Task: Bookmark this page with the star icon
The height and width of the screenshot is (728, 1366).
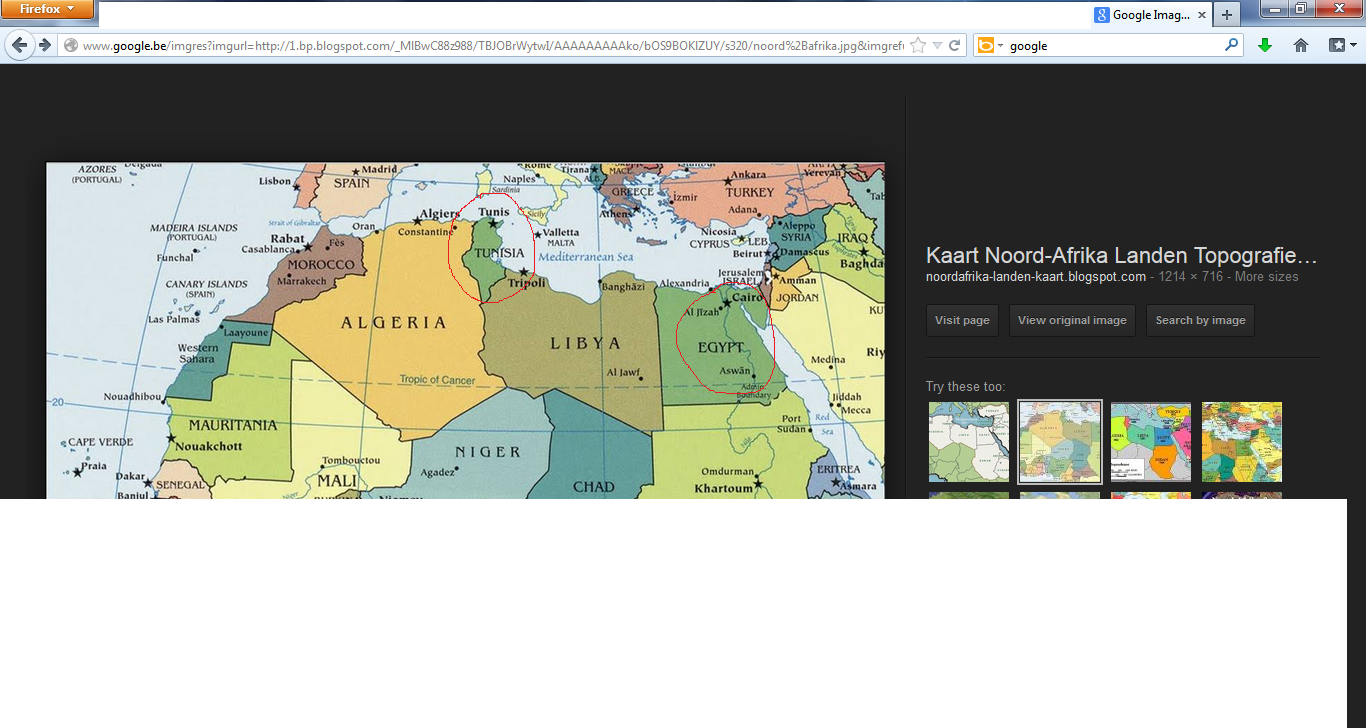Action: pyautogui.click(x=918, y=46)
